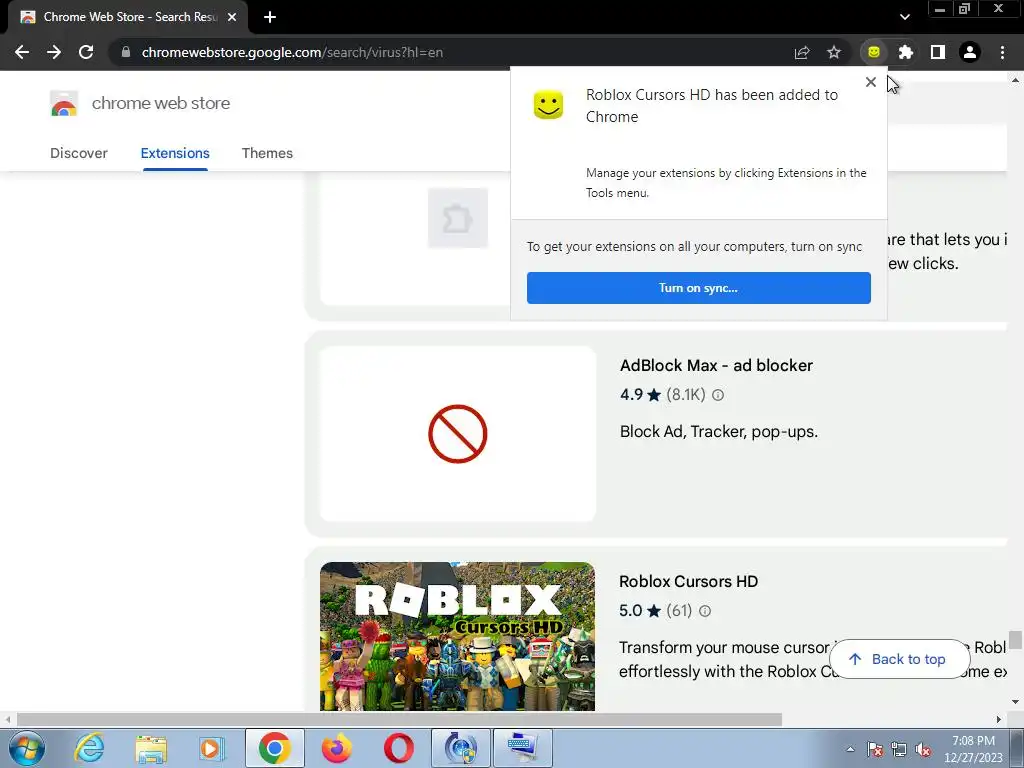The height and width of the screenshot is (768, 1024).
Task: Open the on-screen keyboard taskbar item
Action: pos(522,748)
